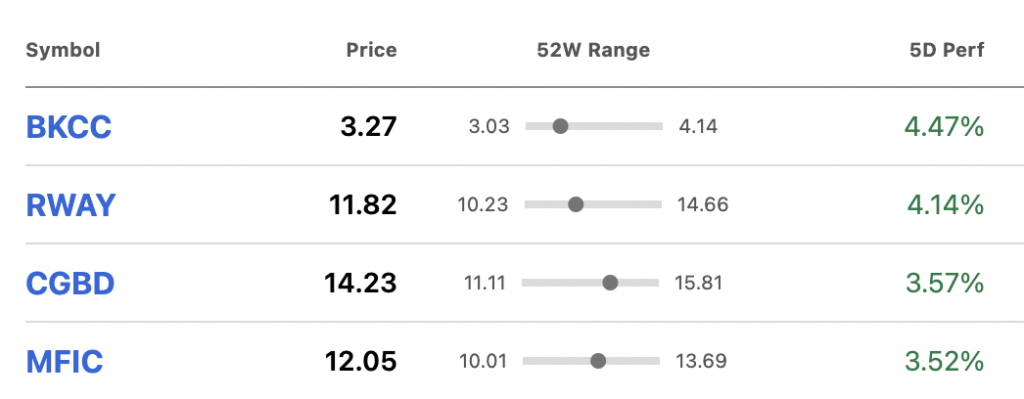Sort by the 5D Perf column header

(947, 50)
